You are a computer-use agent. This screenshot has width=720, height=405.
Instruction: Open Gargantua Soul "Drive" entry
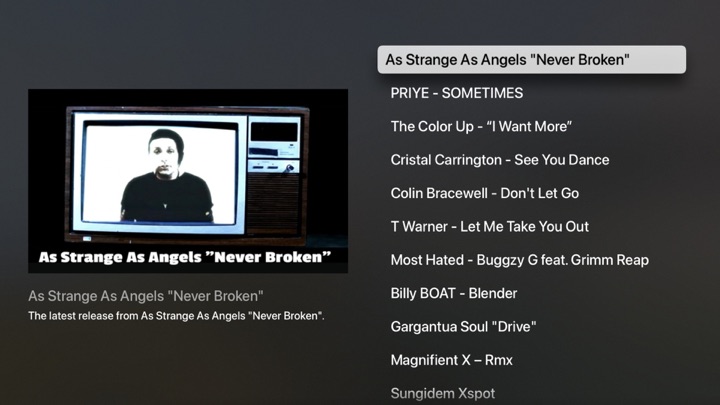point(463,327)
